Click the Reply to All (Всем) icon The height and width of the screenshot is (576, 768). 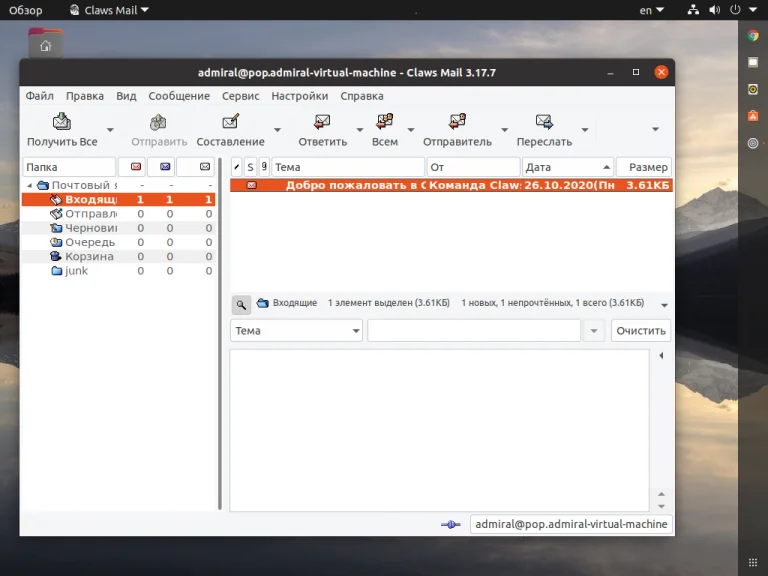tap(384, 121)
